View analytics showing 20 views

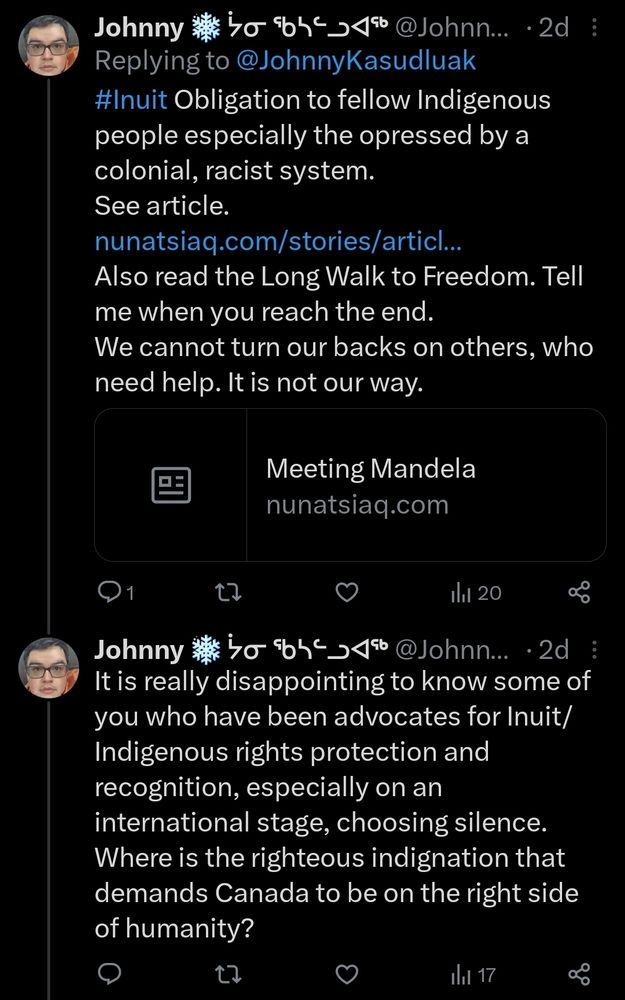(x=476, y=593)
